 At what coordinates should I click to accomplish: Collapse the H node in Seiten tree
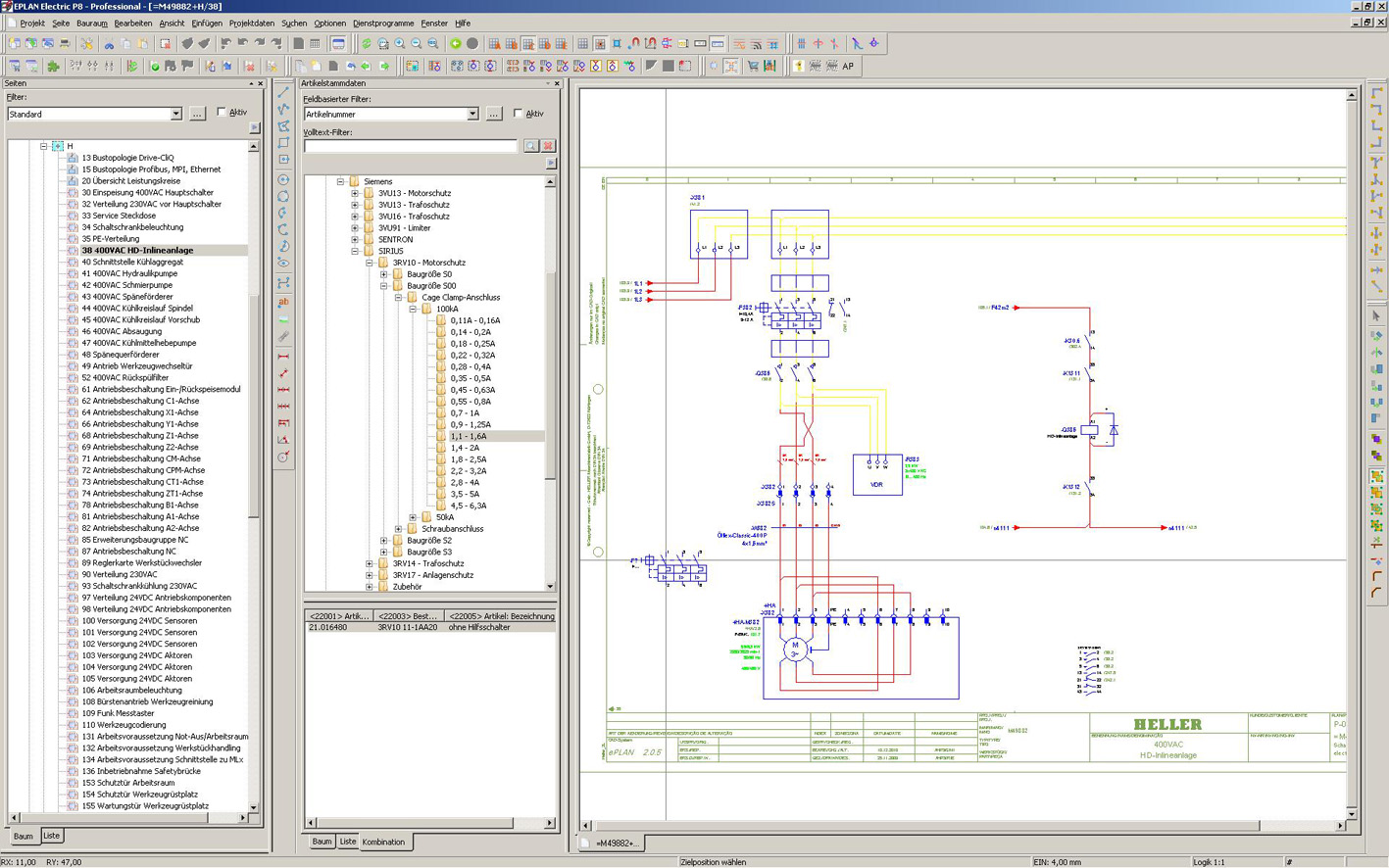[x=43, y=146]
